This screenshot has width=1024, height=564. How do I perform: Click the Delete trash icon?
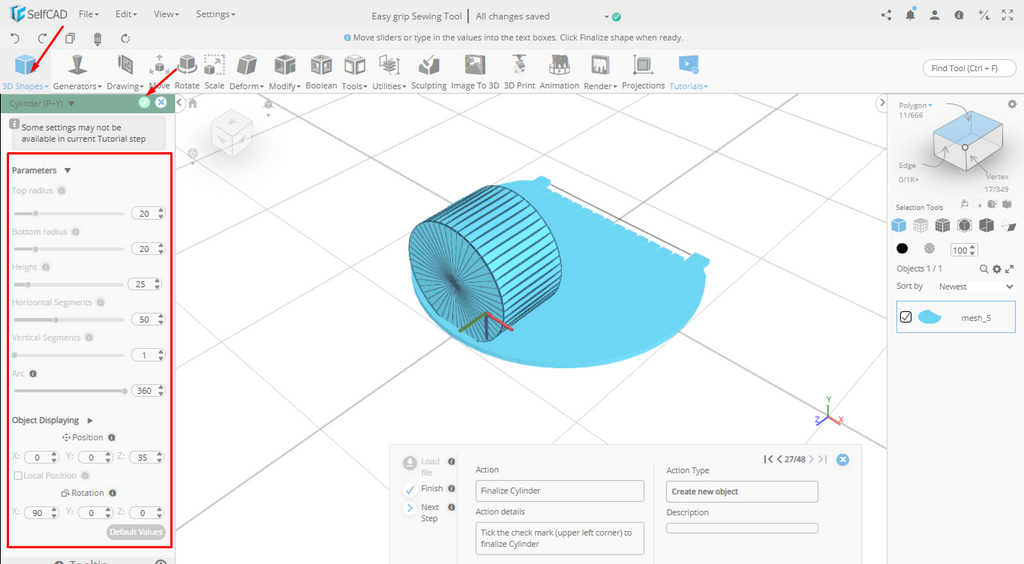[x=97, y=39]
